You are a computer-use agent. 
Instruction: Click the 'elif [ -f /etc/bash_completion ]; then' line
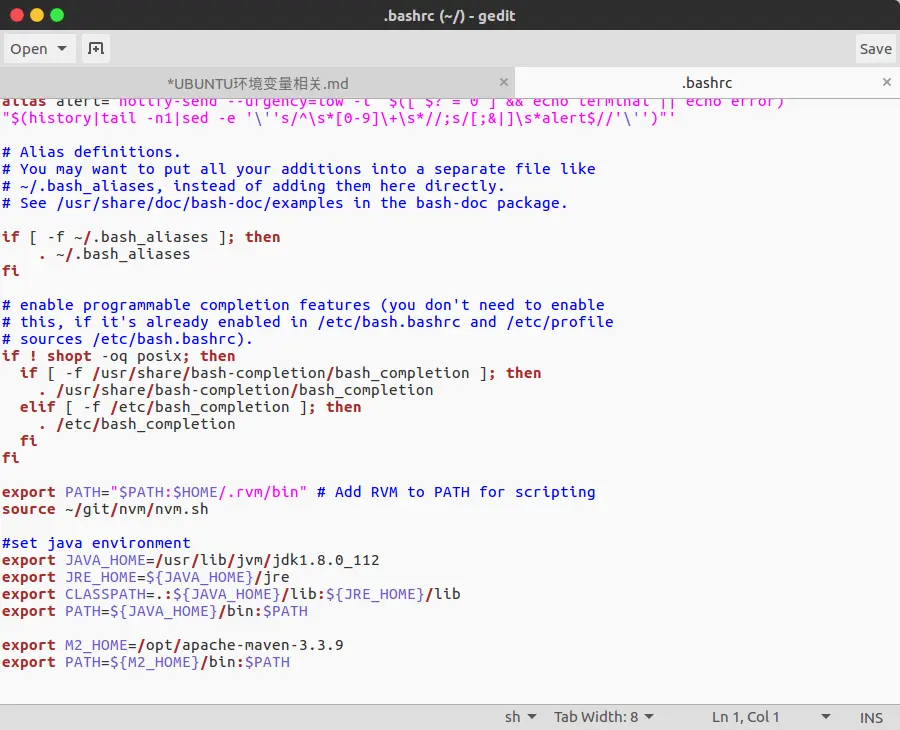point(191,407)
